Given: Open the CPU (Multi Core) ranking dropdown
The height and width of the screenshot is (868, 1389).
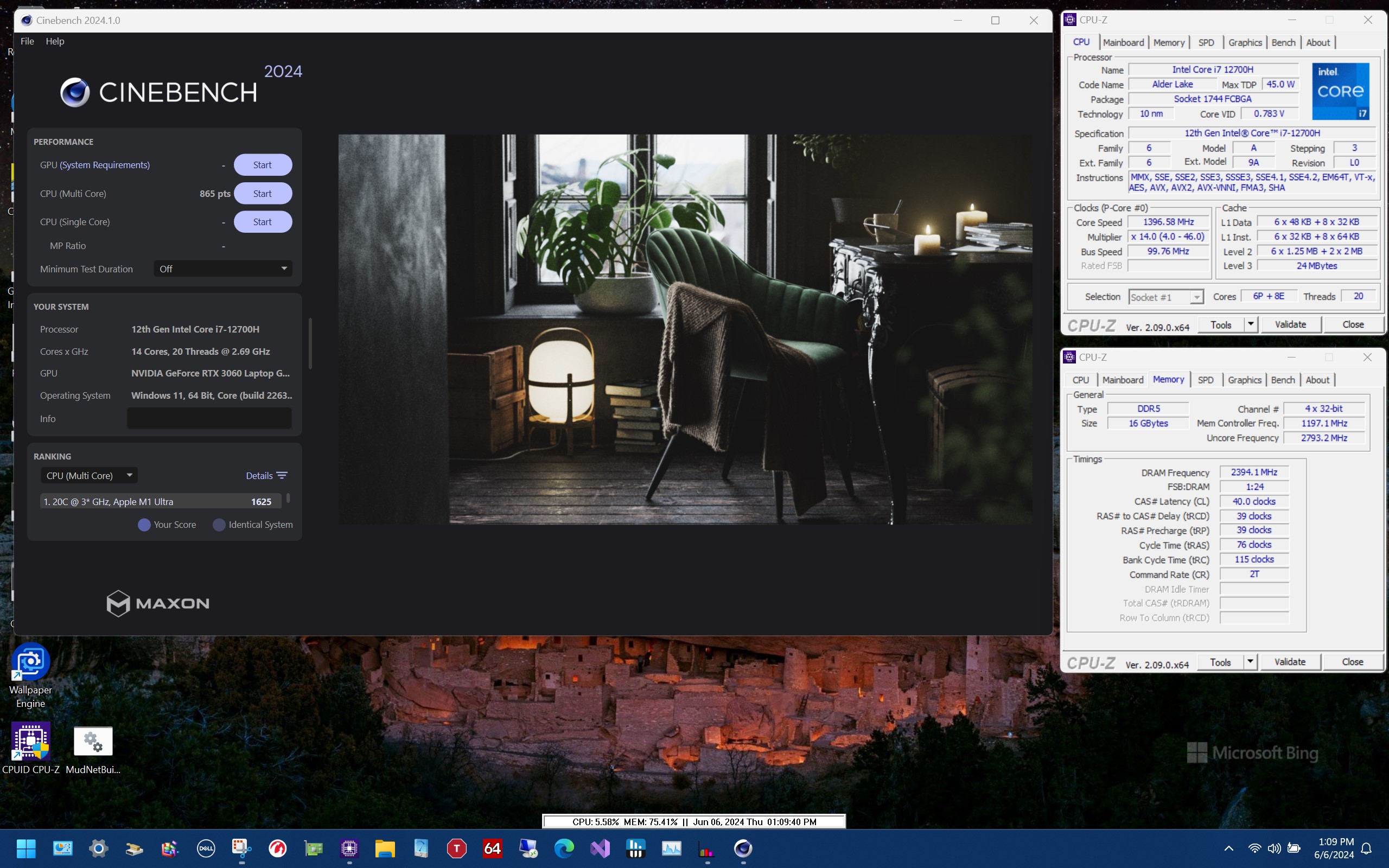Looking at the screenshot, I should [x=89, y=475].
